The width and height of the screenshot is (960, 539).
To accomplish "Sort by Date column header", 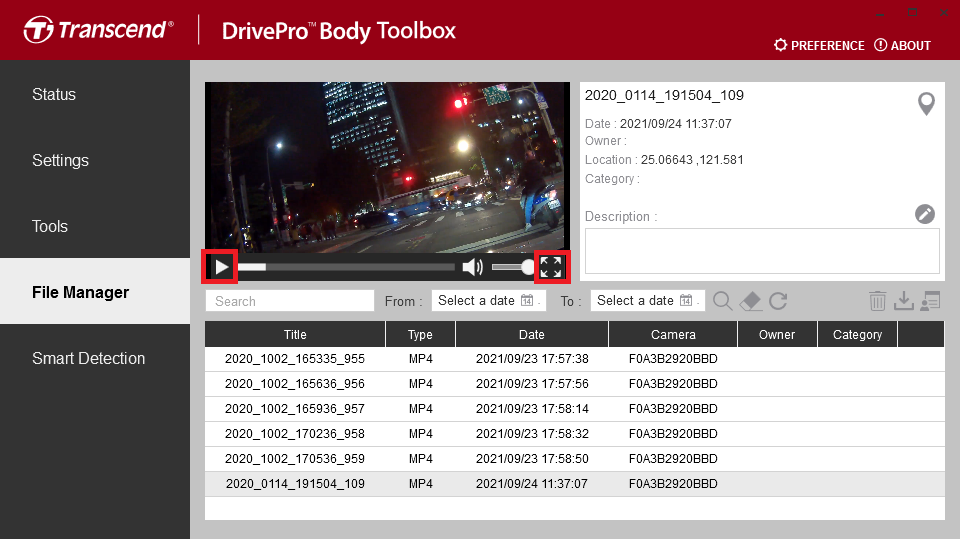I will point(531,334).
